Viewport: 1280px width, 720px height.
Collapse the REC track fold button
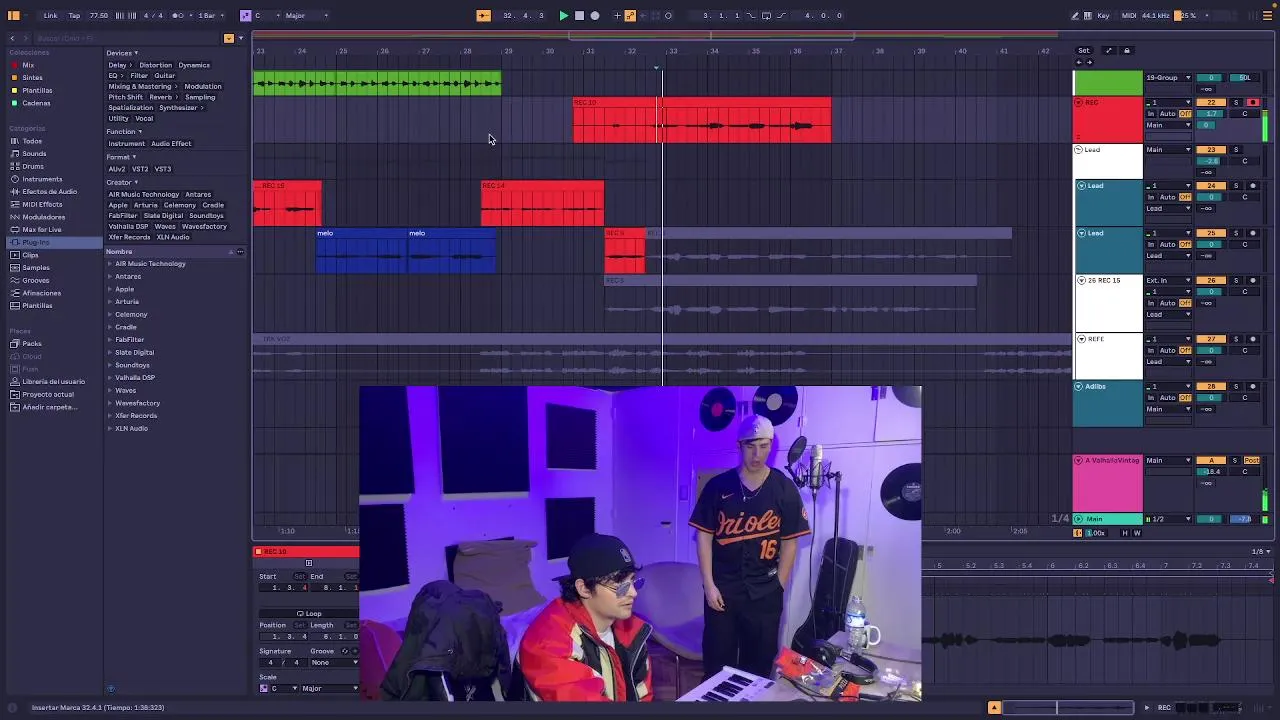[x=1079, y=102]
